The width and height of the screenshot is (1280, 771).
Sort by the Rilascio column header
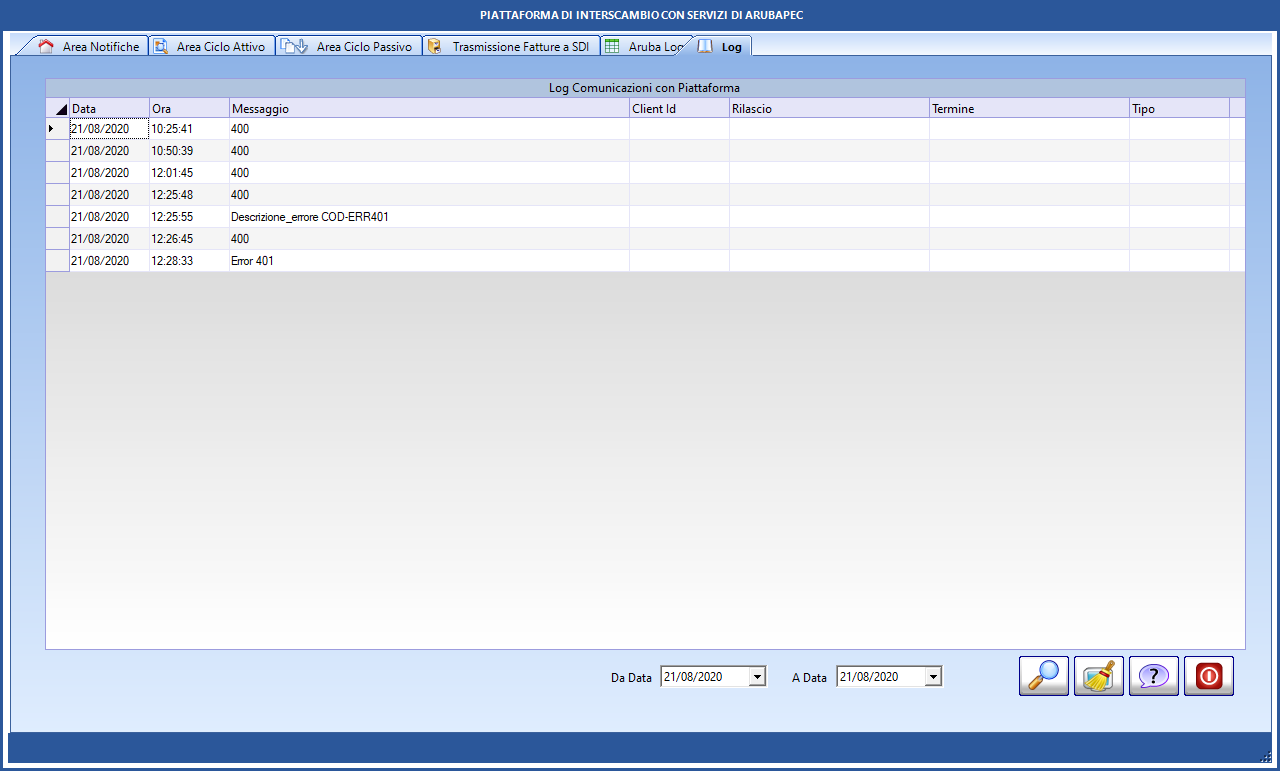[829, 108]
